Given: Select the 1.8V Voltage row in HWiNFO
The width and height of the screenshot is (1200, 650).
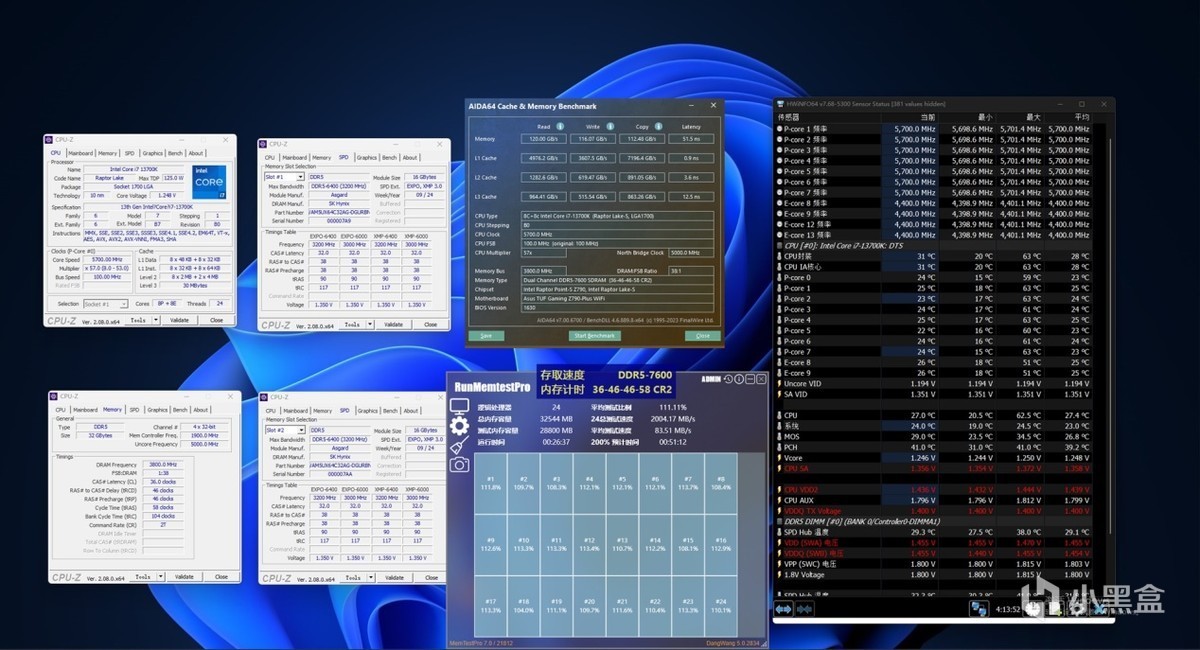Looking at the screenshot, I should click(934, 575).
